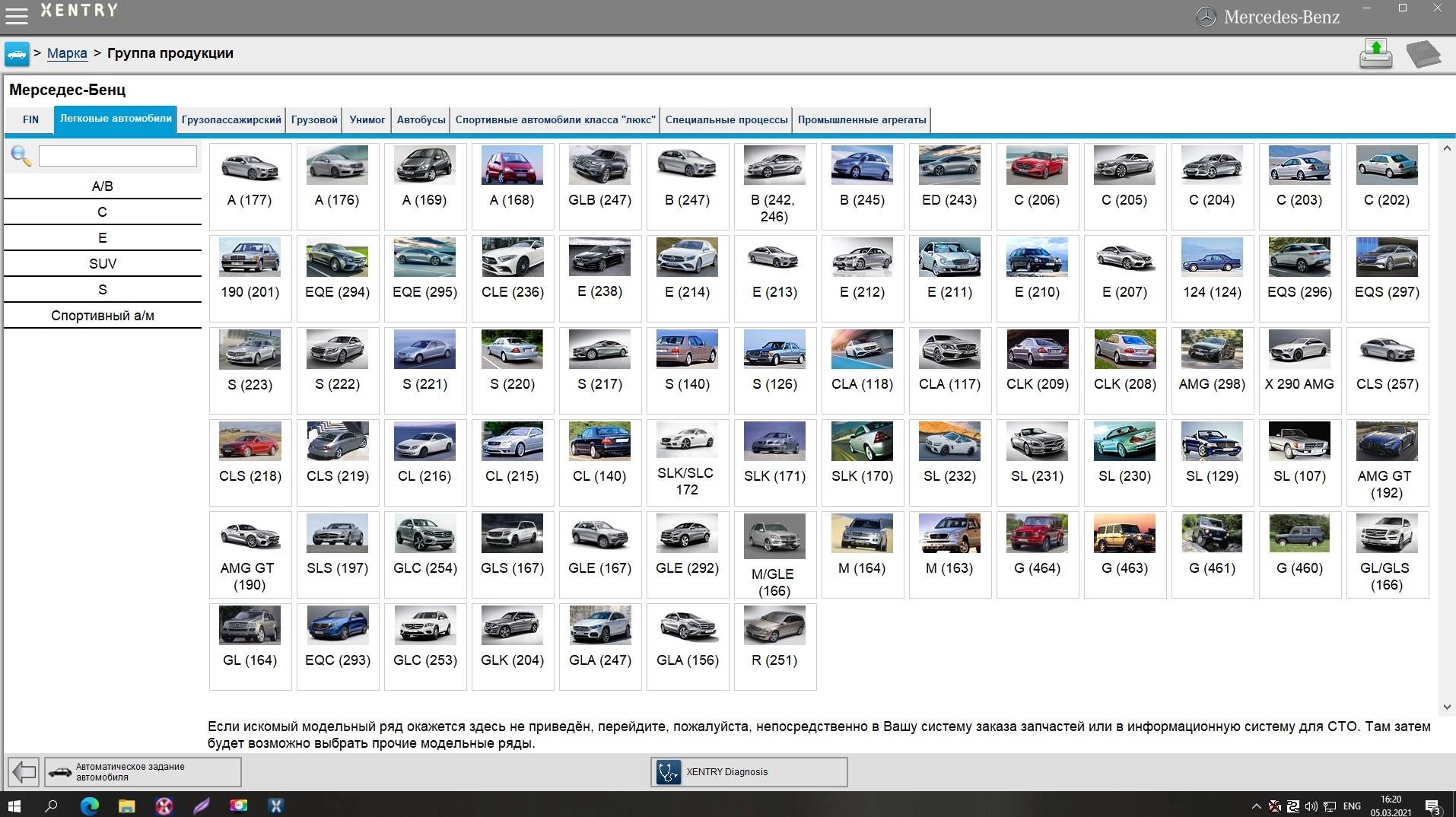Pick the GL/GLS (166) tile

(1387, 555)
